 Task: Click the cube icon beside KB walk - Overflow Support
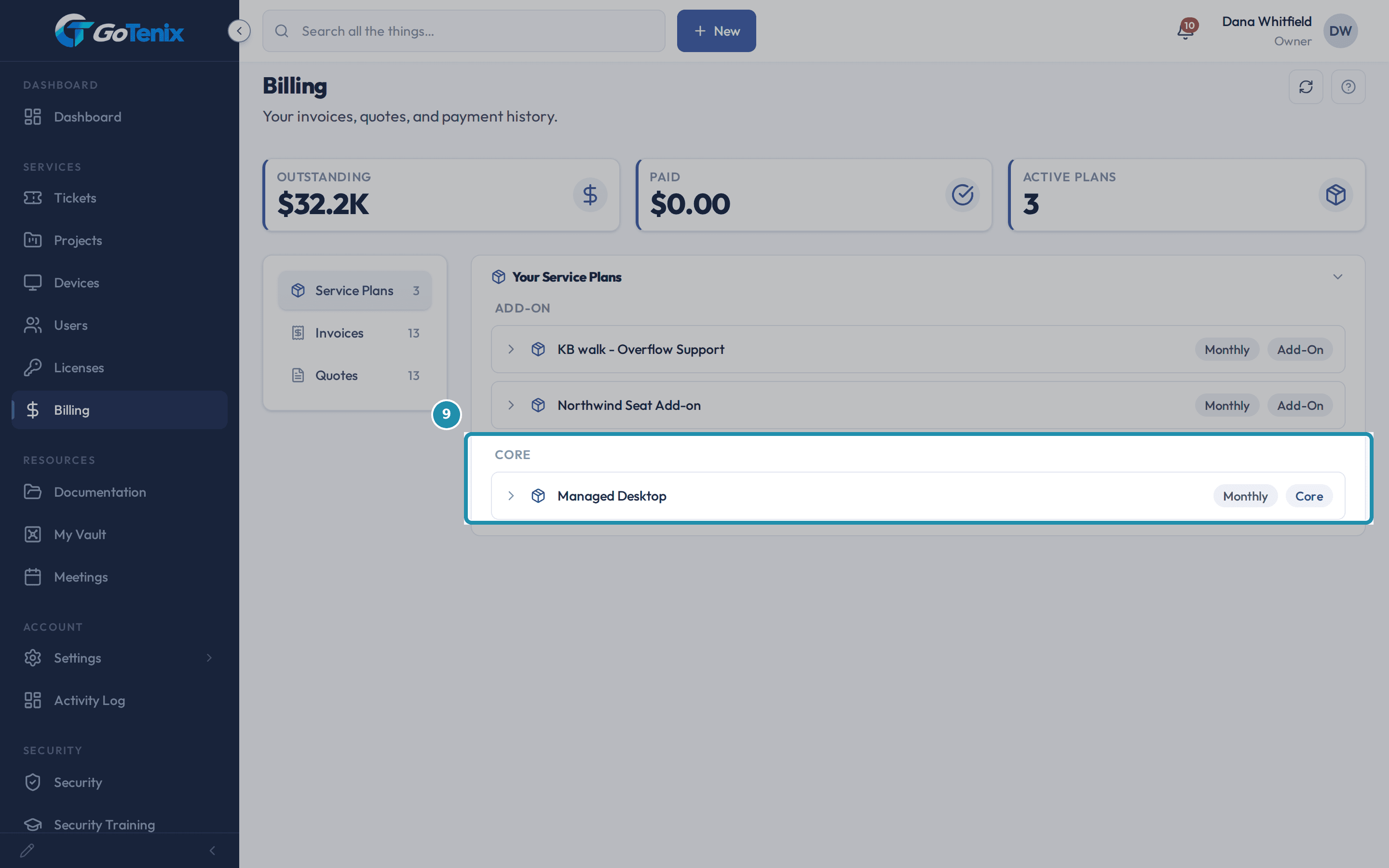point(538,350)
